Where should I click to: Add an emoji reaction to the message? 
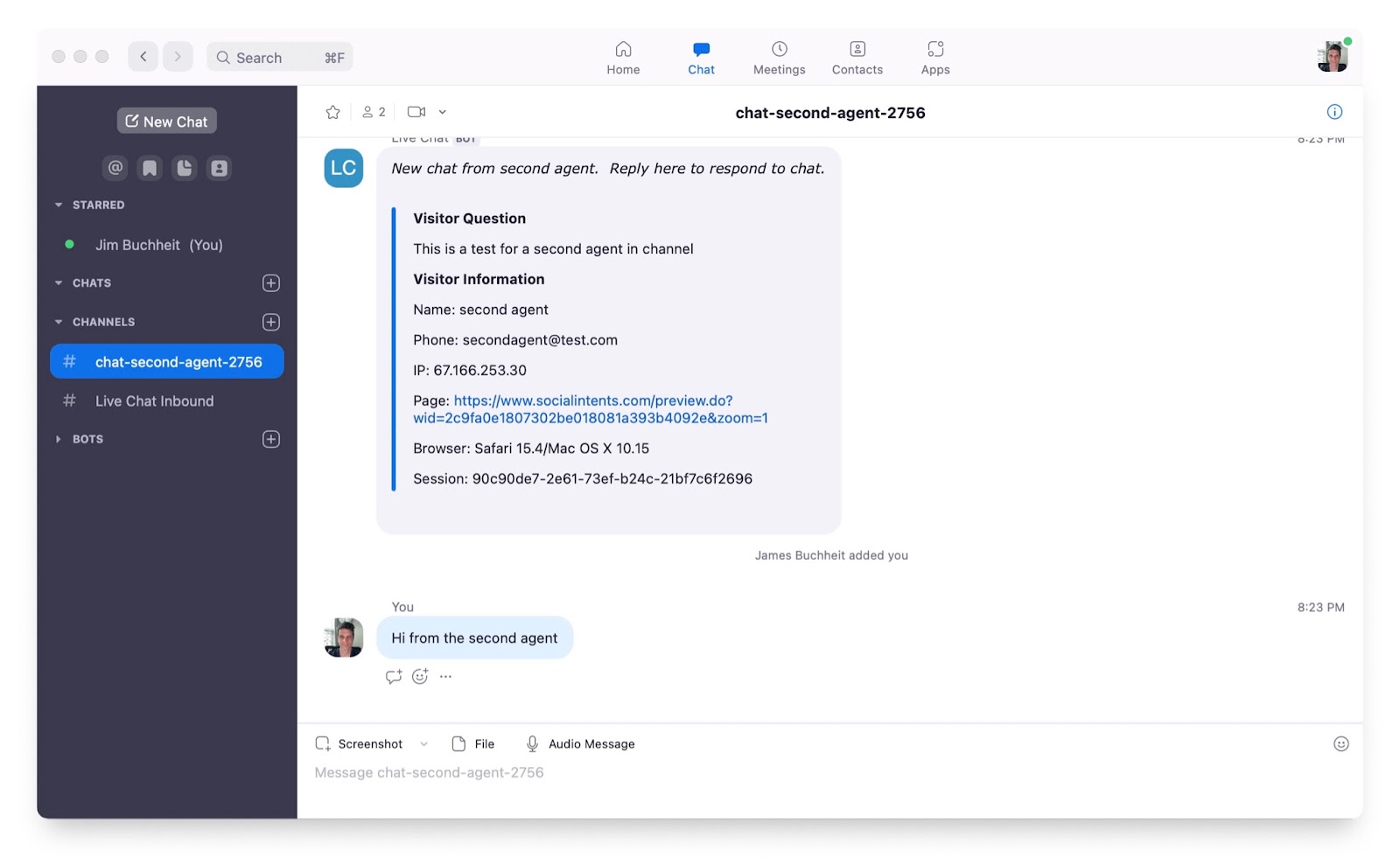click(x=420, y=677)
